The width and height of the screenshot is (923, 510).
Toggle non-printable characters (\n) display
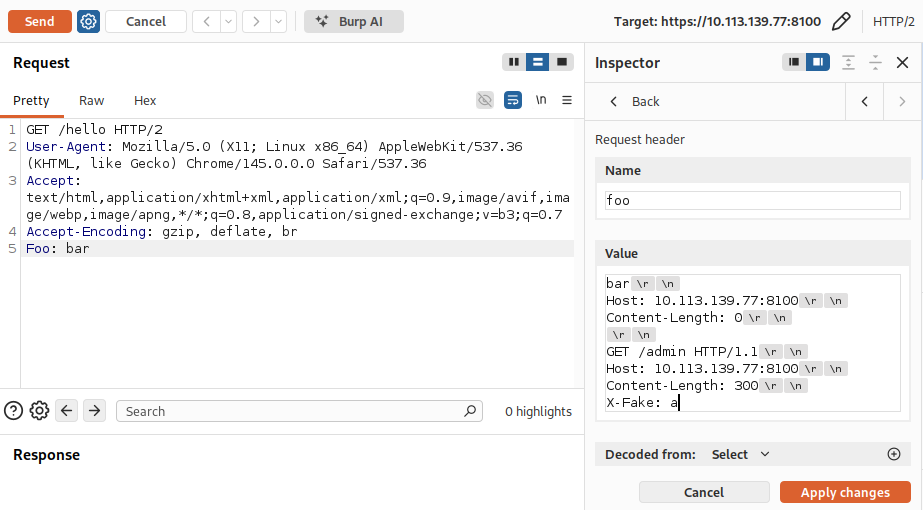(540, 100)
